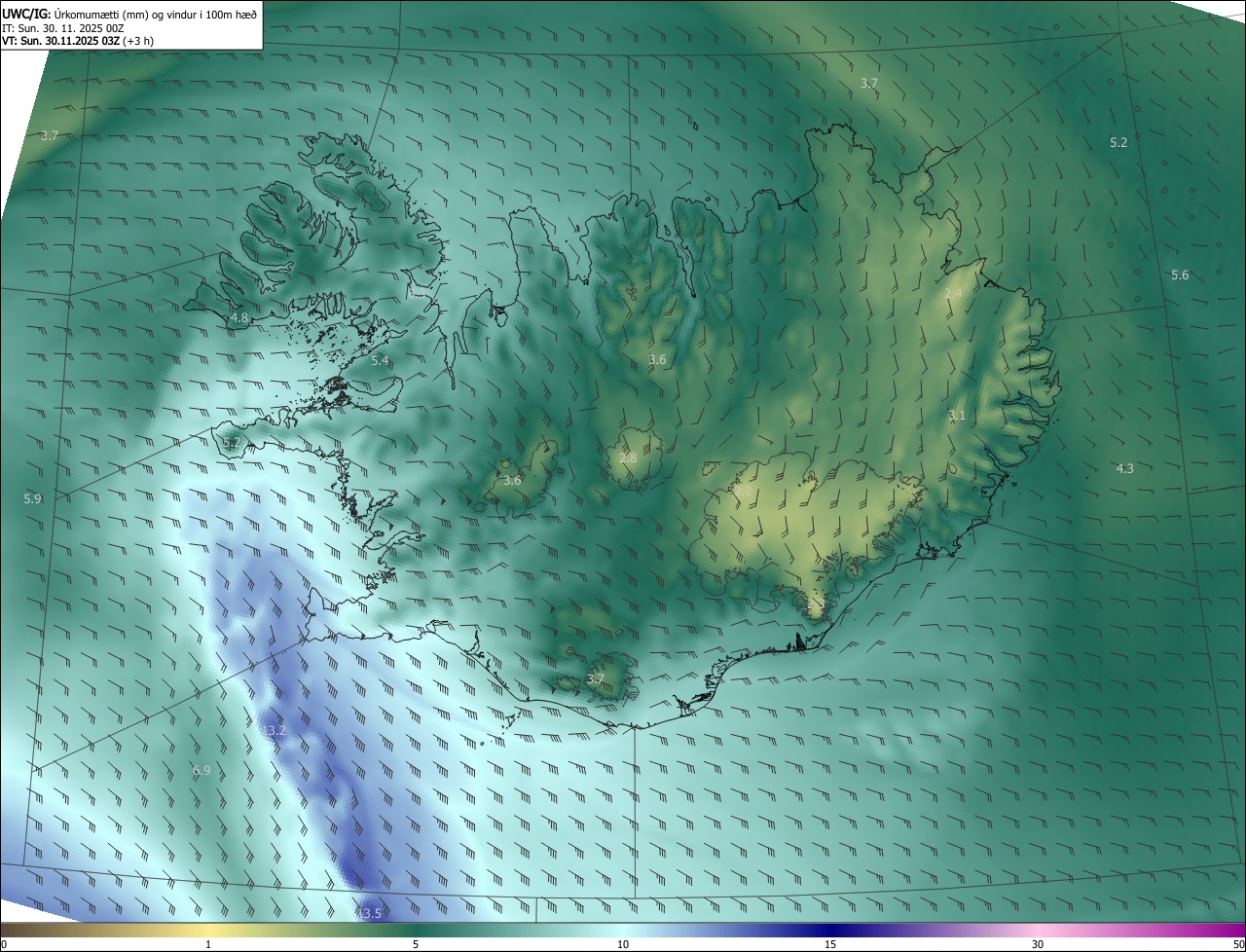The width and height of the screenshot is (1246, 952).
Task: Click the 5.6 value label
Action: coord(1180,275)
